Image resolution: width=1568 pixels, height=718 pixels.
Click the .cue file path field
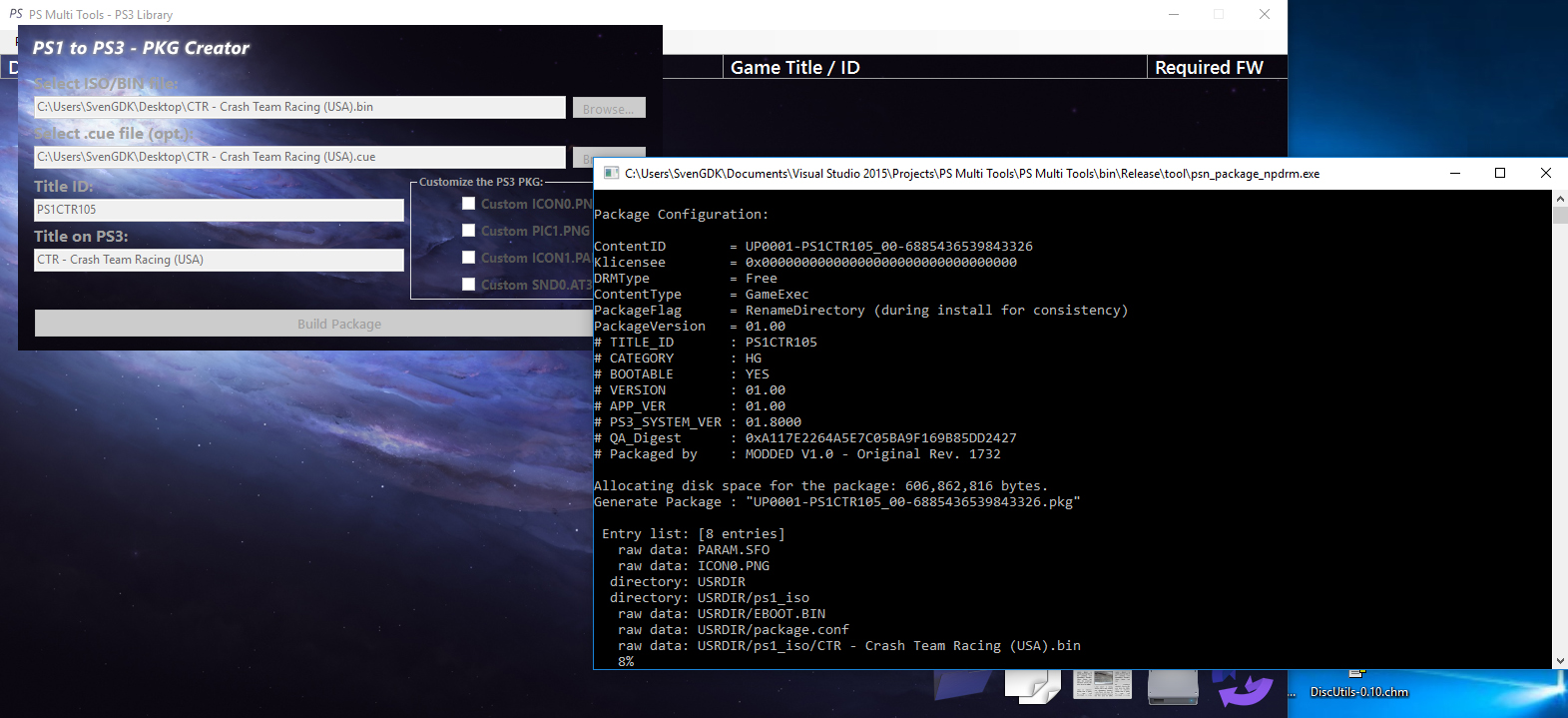click(299, 157)
